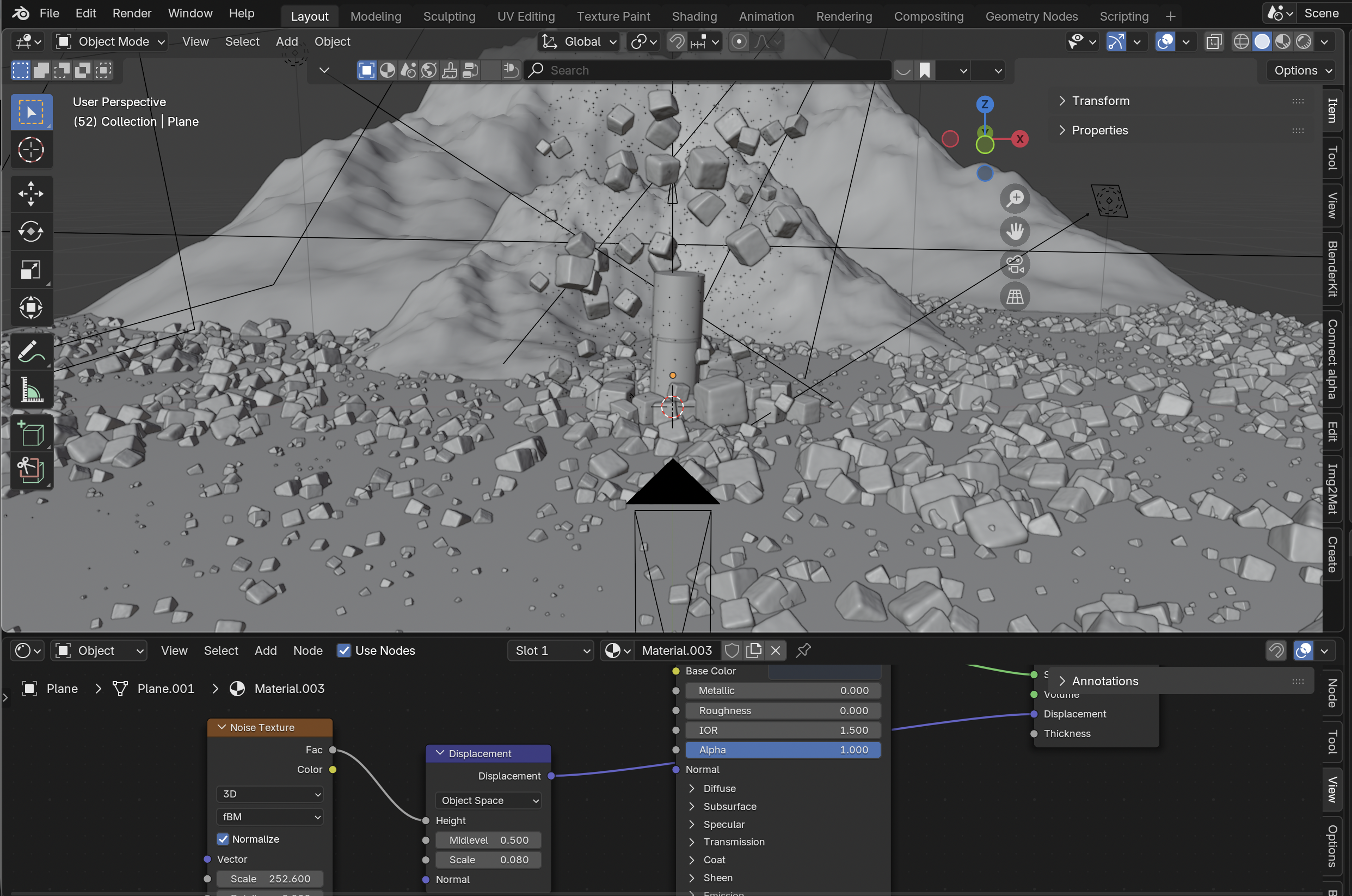Switch perspective/orthographic grid icon
This screenshot has height=896, width=1352.
coord(1015,297)
